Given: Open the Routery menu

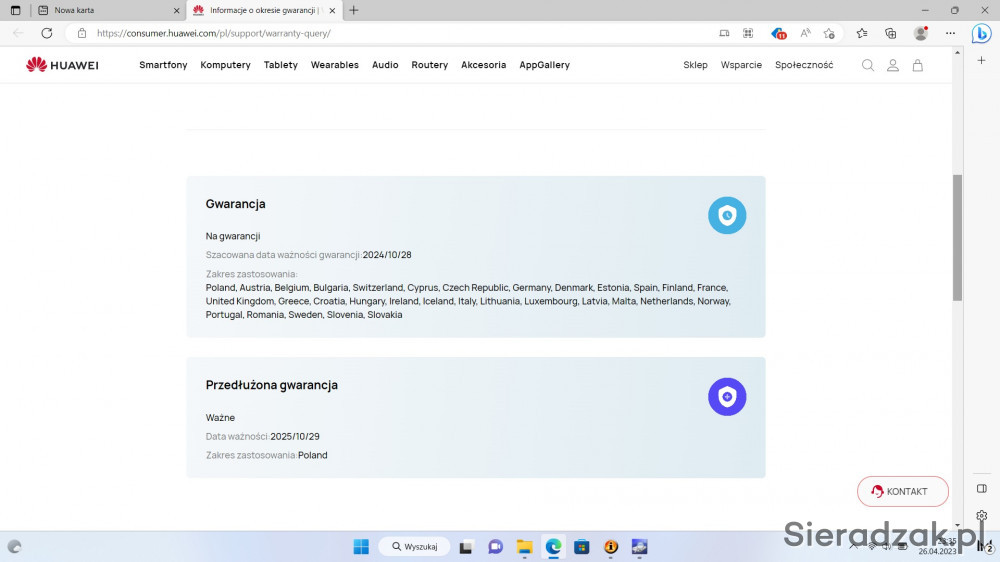Looking at the screenshot, I should coord(430,65).
